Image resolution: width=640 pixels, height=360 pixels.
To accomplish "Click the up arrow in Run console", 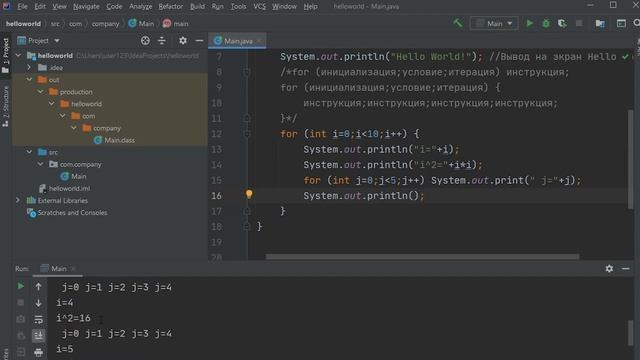I will coord(38,287).
